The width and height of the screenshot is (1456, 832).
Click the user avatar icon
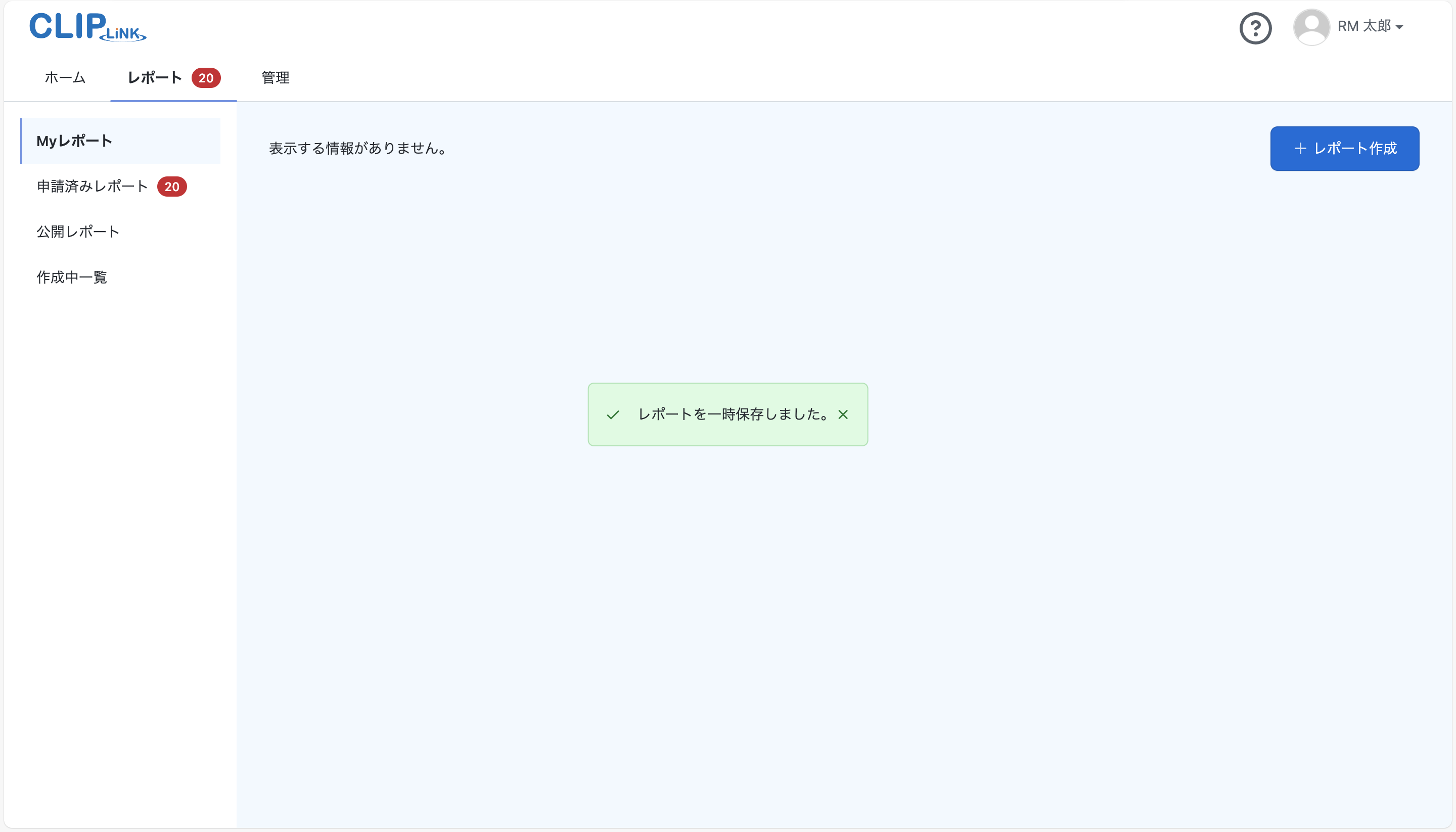1311,26
